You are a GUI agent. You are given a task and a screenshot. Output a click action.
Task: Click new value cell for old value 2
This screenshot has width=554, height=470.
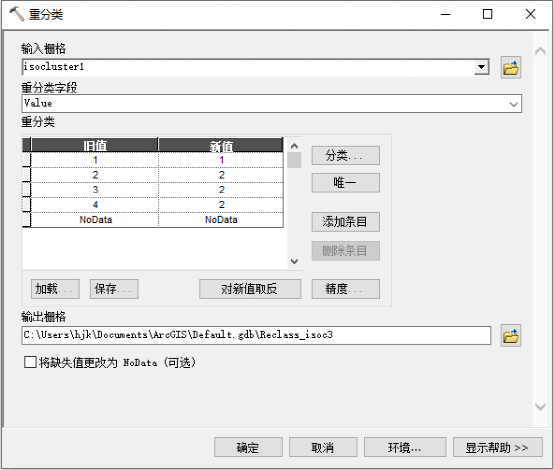[221, 175]
